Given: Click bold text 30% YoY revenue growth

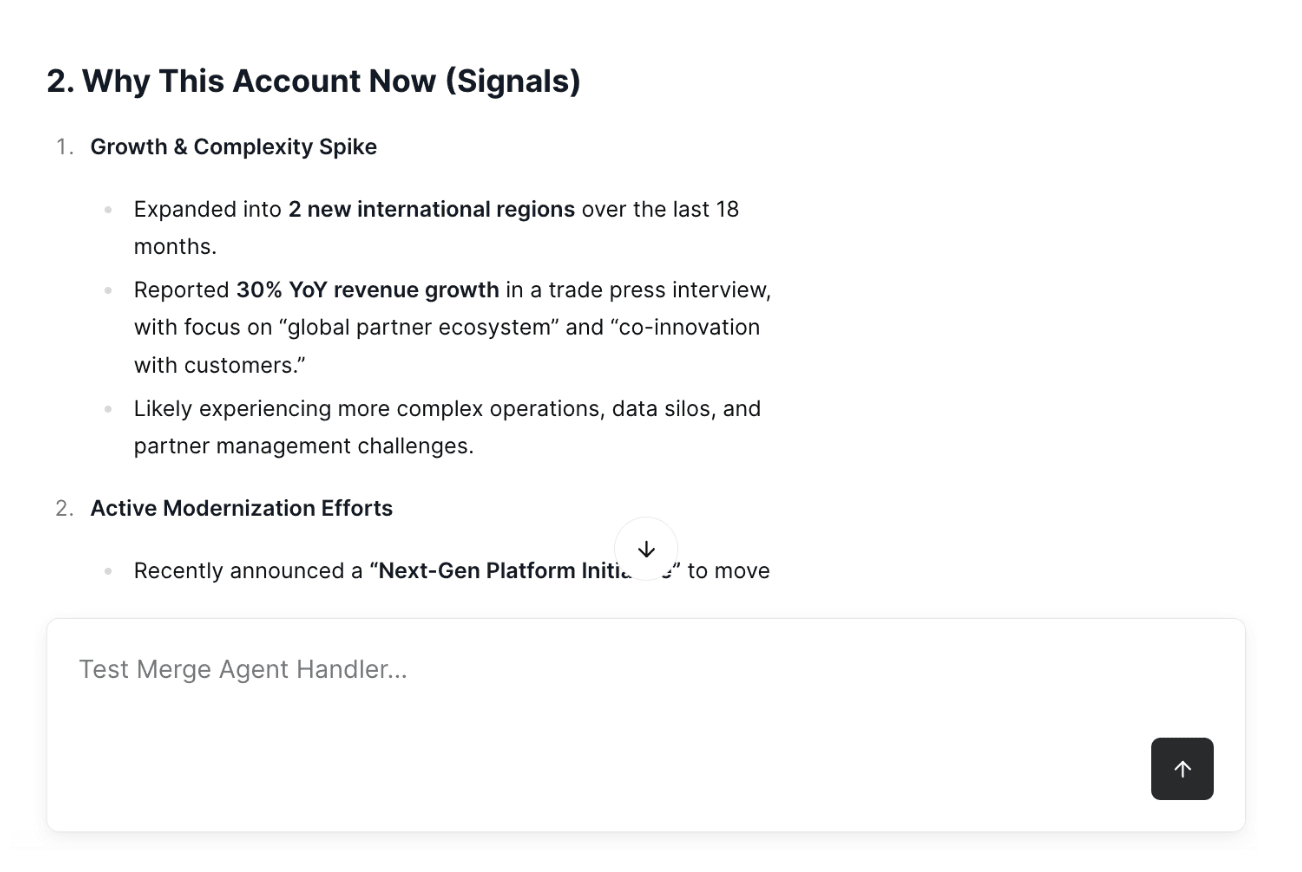Looking at the screenshot, I should [x=367, y=290].
